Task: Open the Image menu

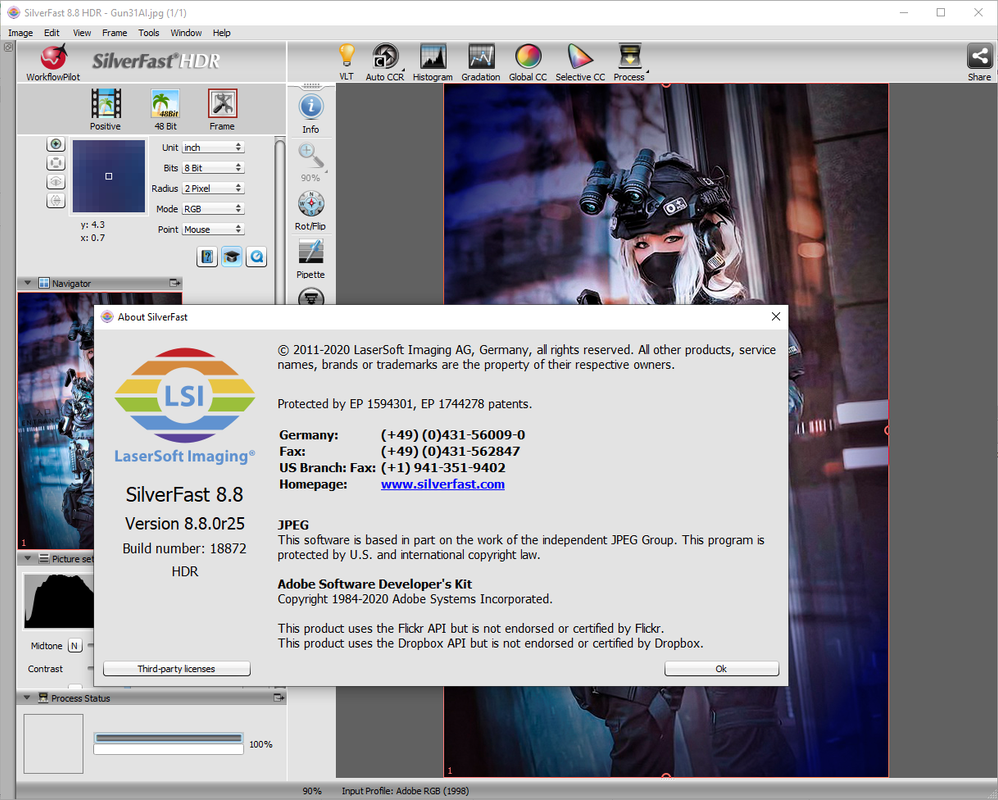Action: pos(20,32)
